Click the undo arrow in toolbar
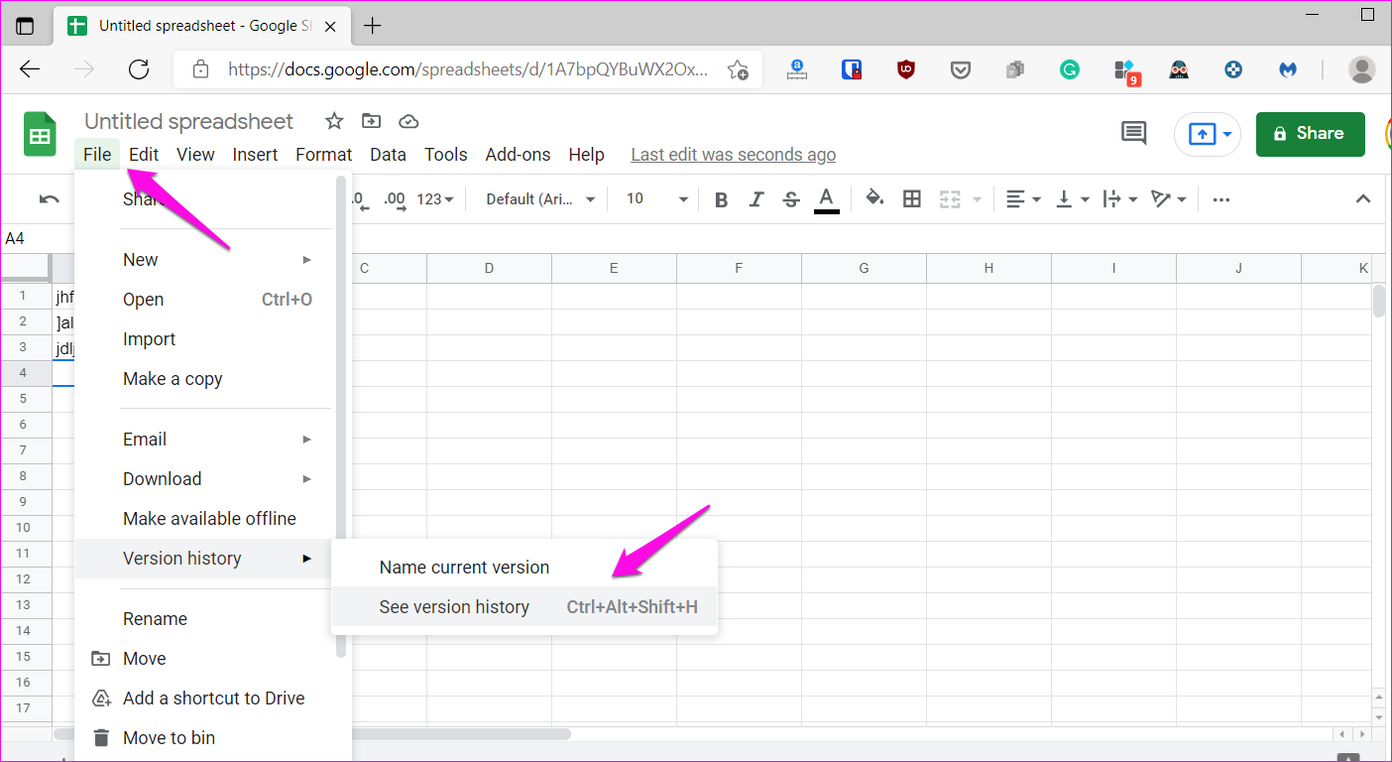The image size is (1392, 762). [49, 199]
